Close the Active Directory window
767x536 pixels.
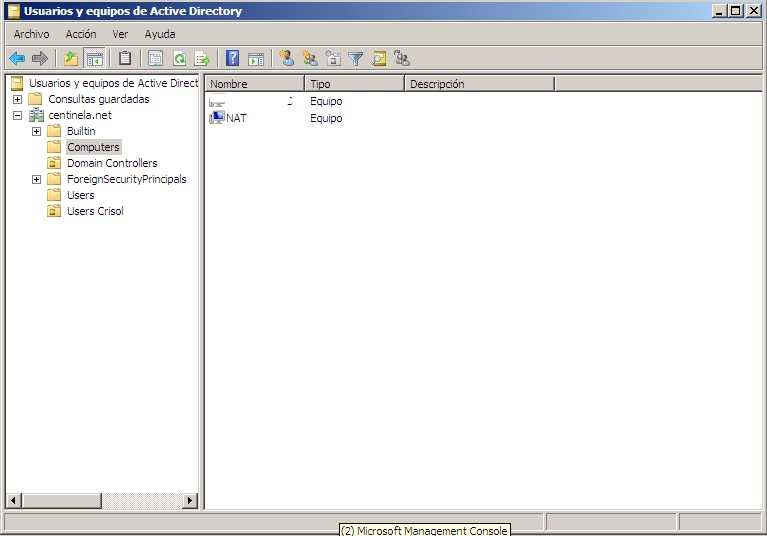(754, 11)
